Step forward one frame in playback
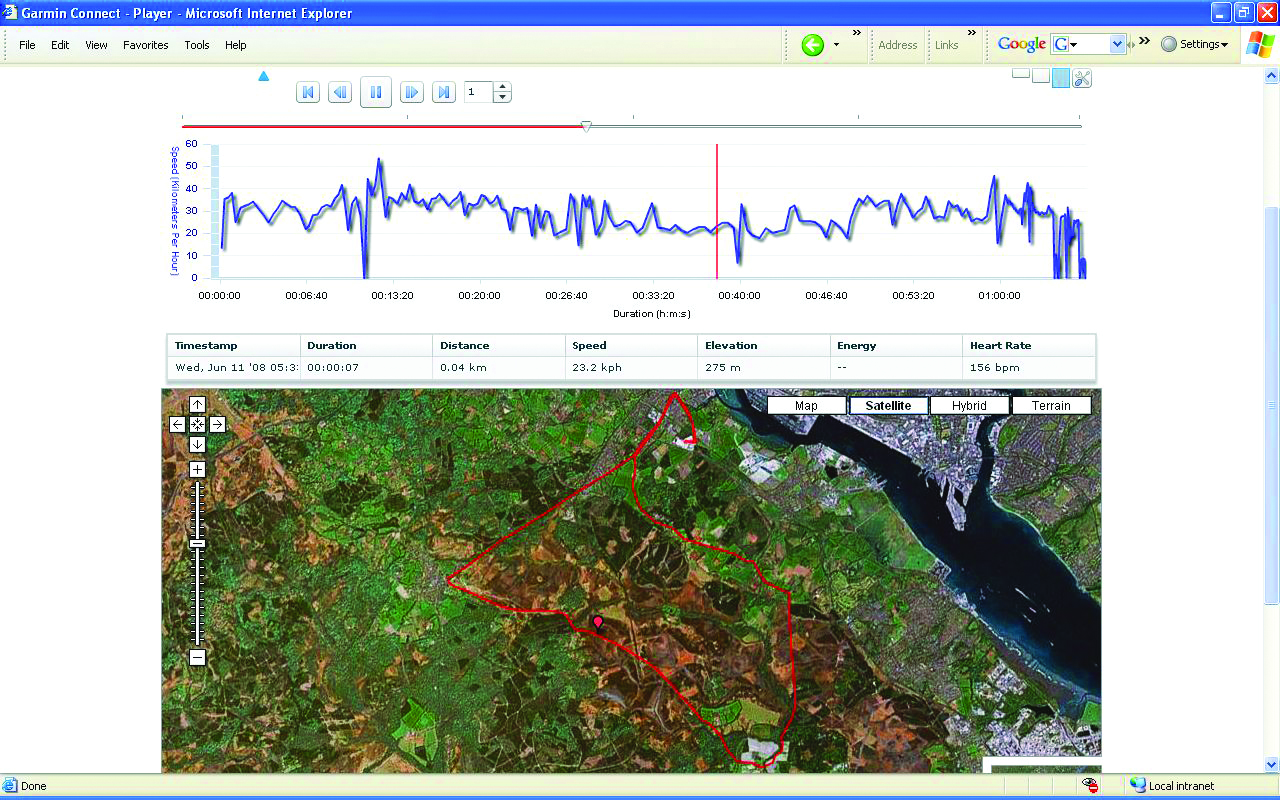The width and height of the screenshot is (1280, 800). tap(410, 93)
